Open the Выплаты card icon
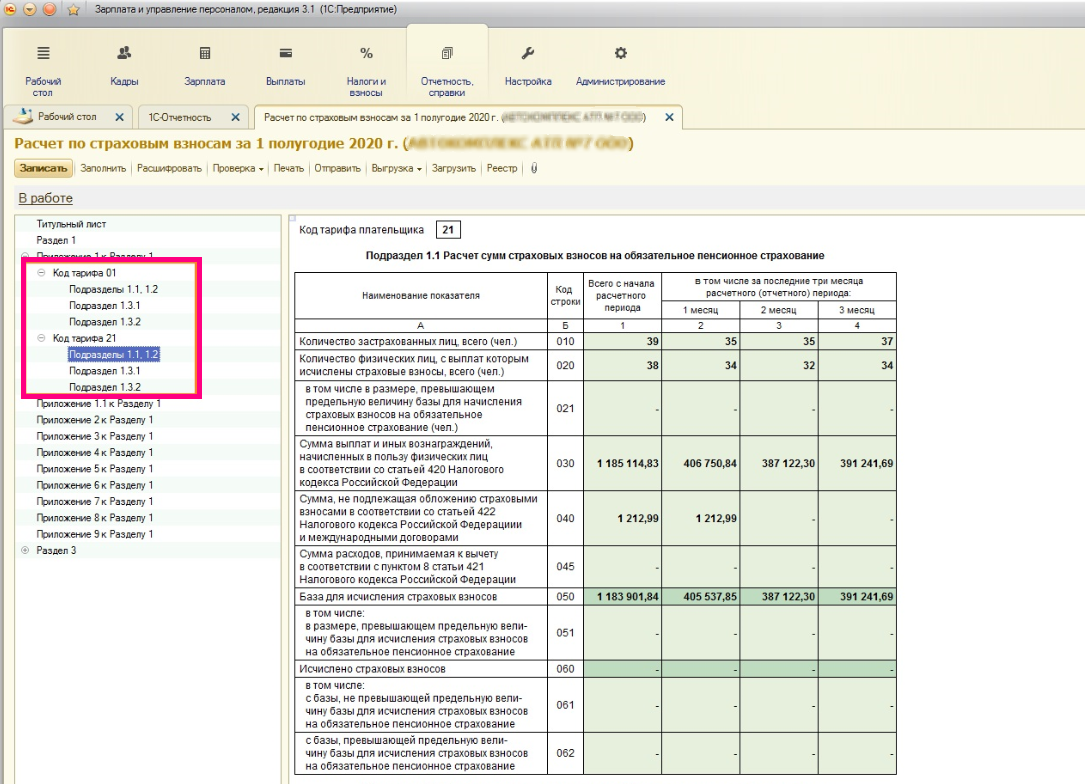Image resolution: width=1085 pixels, height=784 pixels. [x=286, y=54]
